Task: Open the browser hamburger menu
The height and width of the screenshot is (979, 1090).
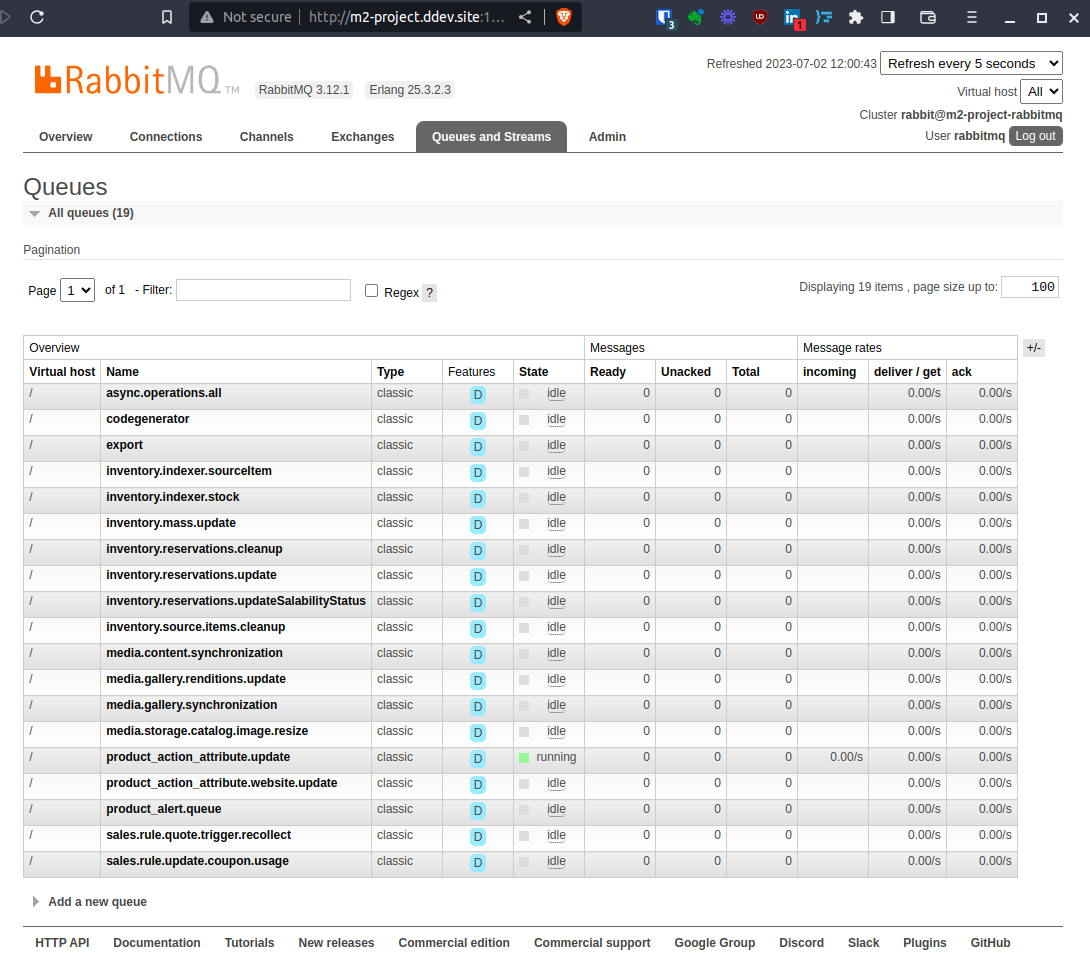Action: pos(972,17)
